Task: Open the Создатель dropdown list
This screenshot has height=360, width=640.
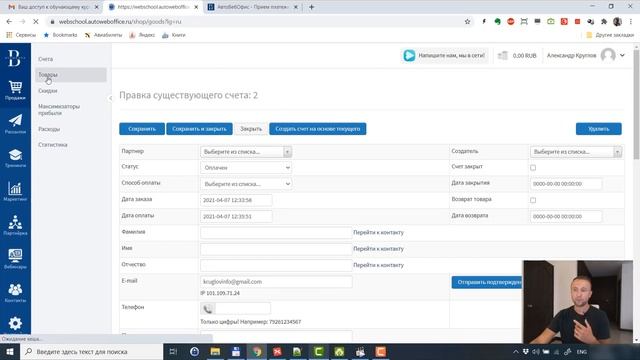Action: tap(576, 152)
